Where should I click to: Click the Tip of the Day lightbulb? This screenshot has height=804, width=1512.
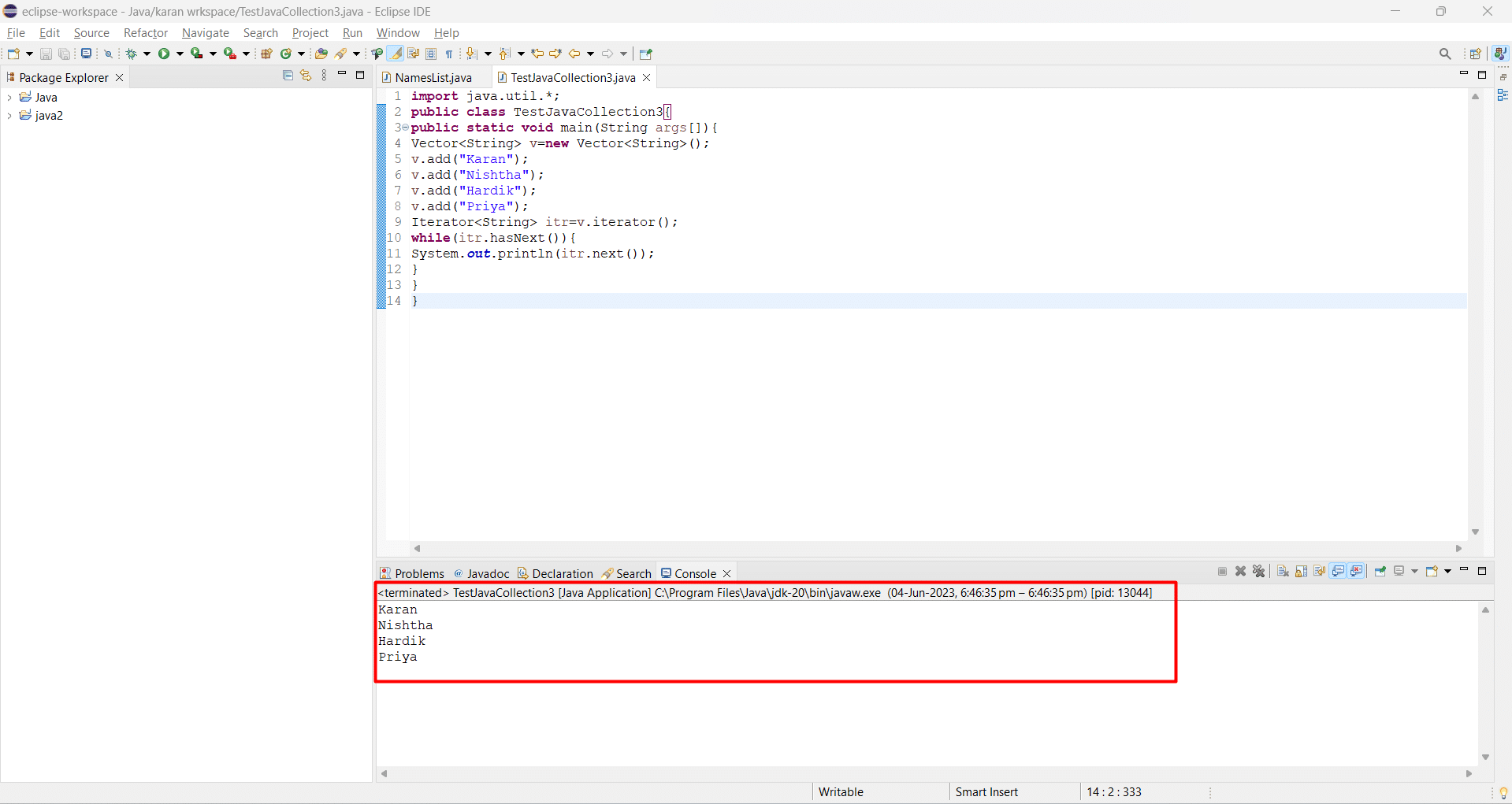1503,793
